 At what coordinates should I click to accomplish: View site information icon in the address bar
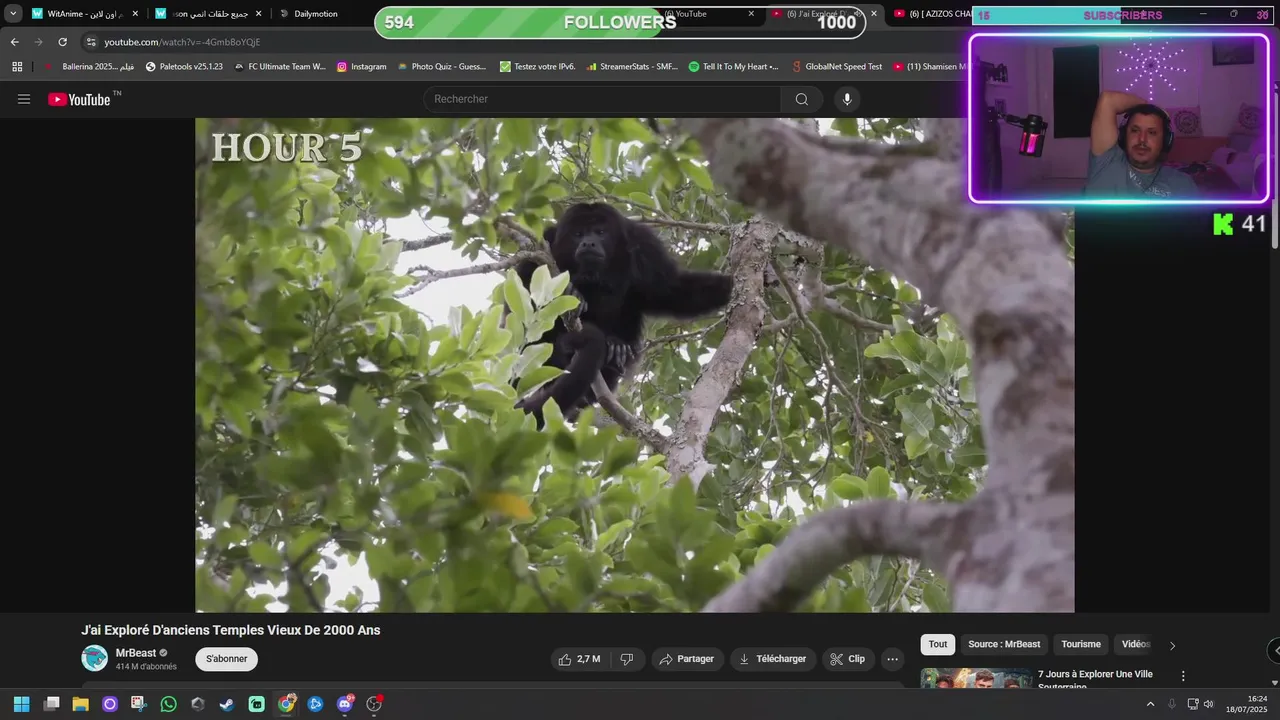point(91,42)
